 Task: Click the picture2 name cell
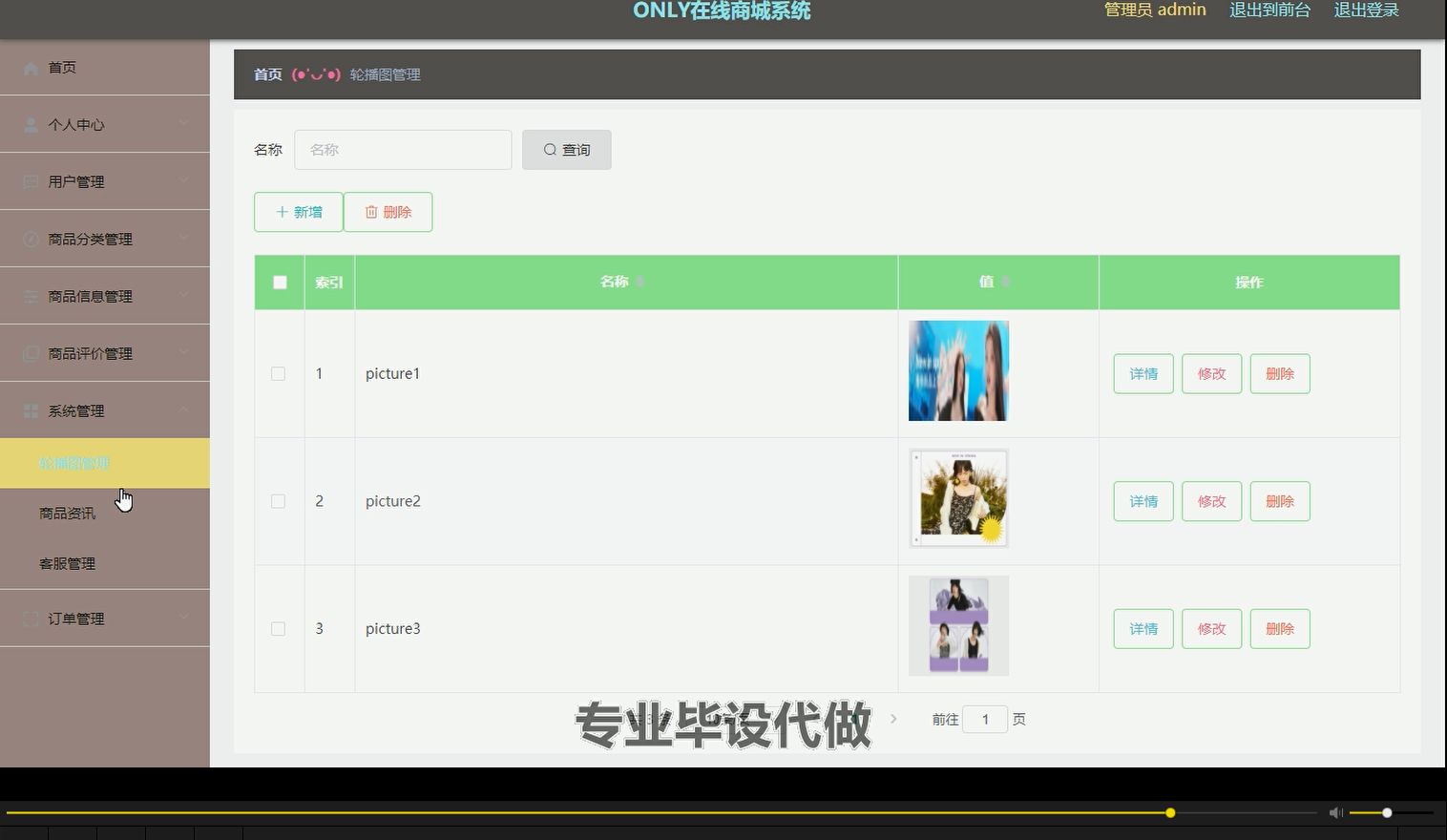pos(626,501)
